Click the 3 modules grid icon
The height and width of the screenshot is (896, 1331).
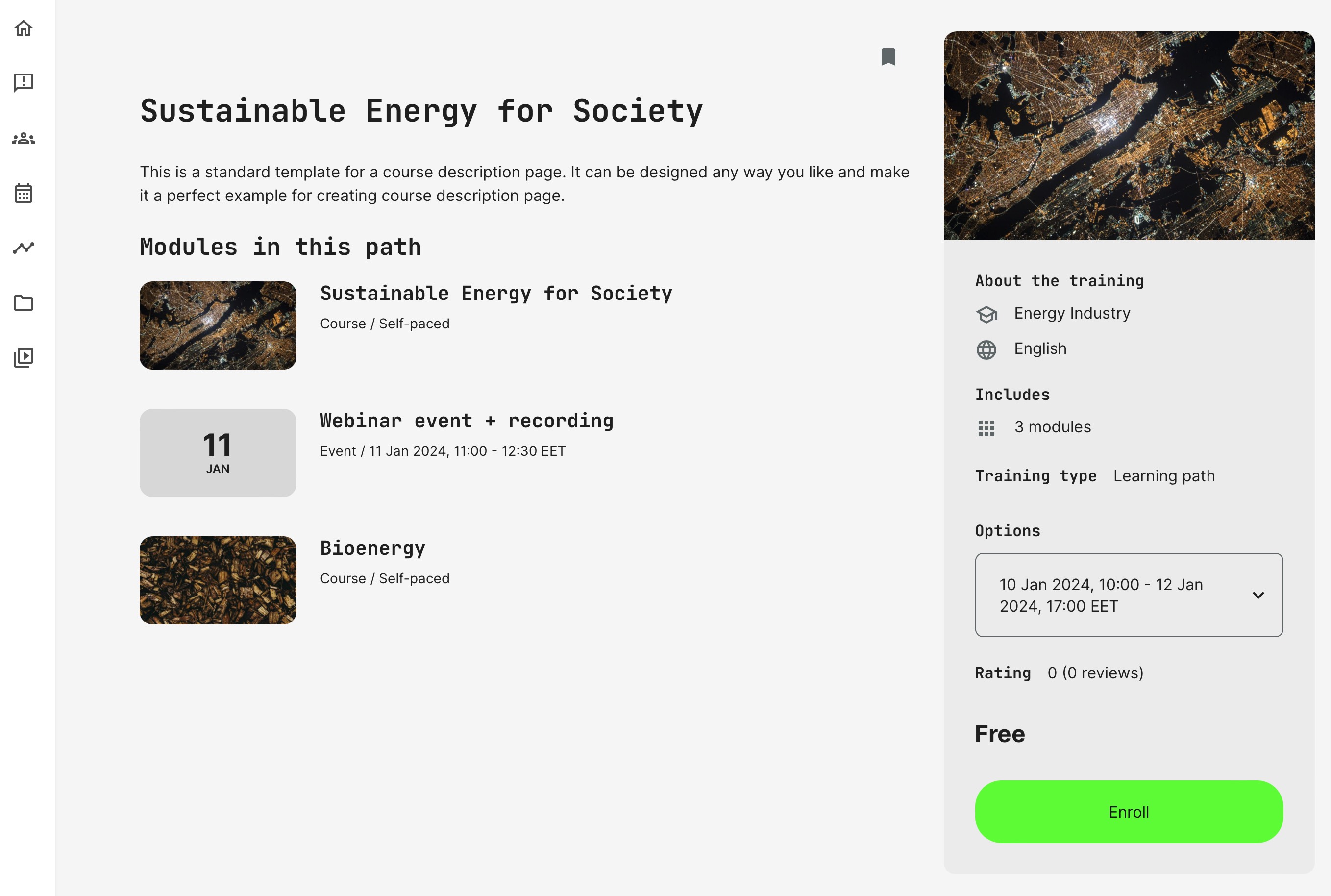tap(986, 428)
